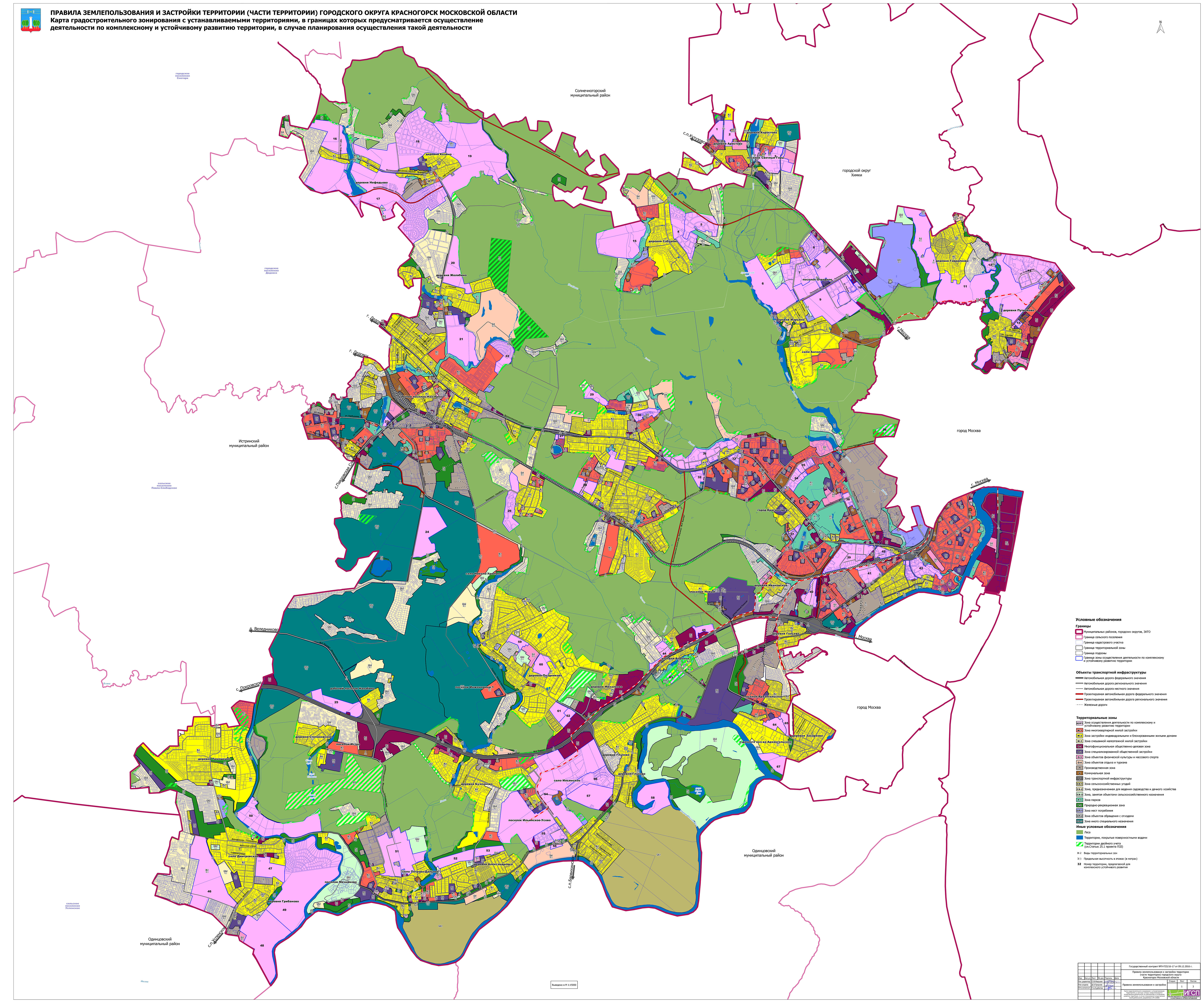Click the 'Истринский муниципальный район' label

249,444
